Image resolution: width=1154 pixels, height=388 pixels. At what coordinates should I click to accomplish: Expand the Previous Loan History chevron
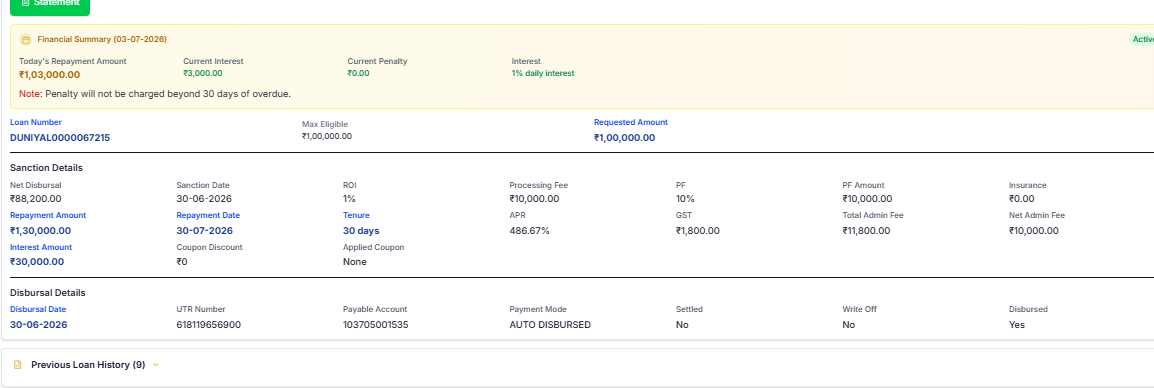155,364
